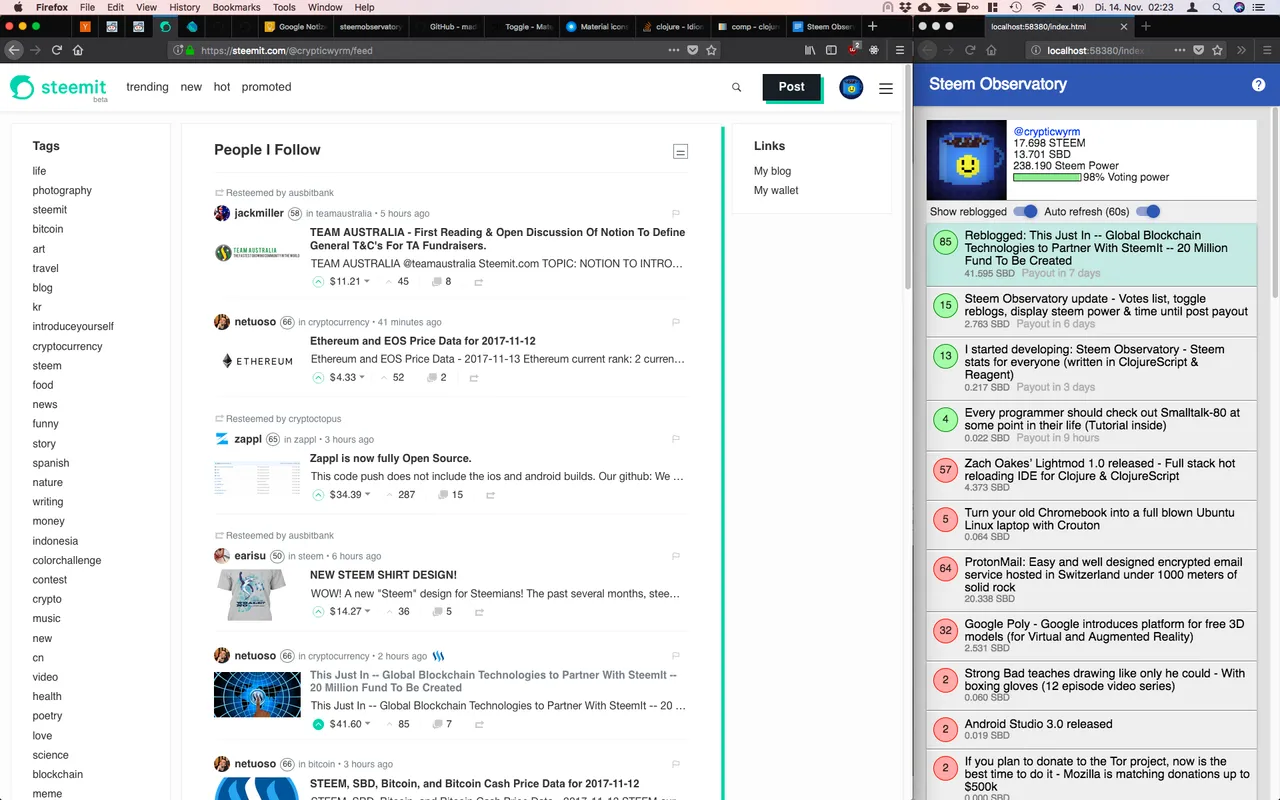Open the macOS Spotlight search
Image resolution: width=1280 pixels, height=800 pixels.
point(1219,7)
